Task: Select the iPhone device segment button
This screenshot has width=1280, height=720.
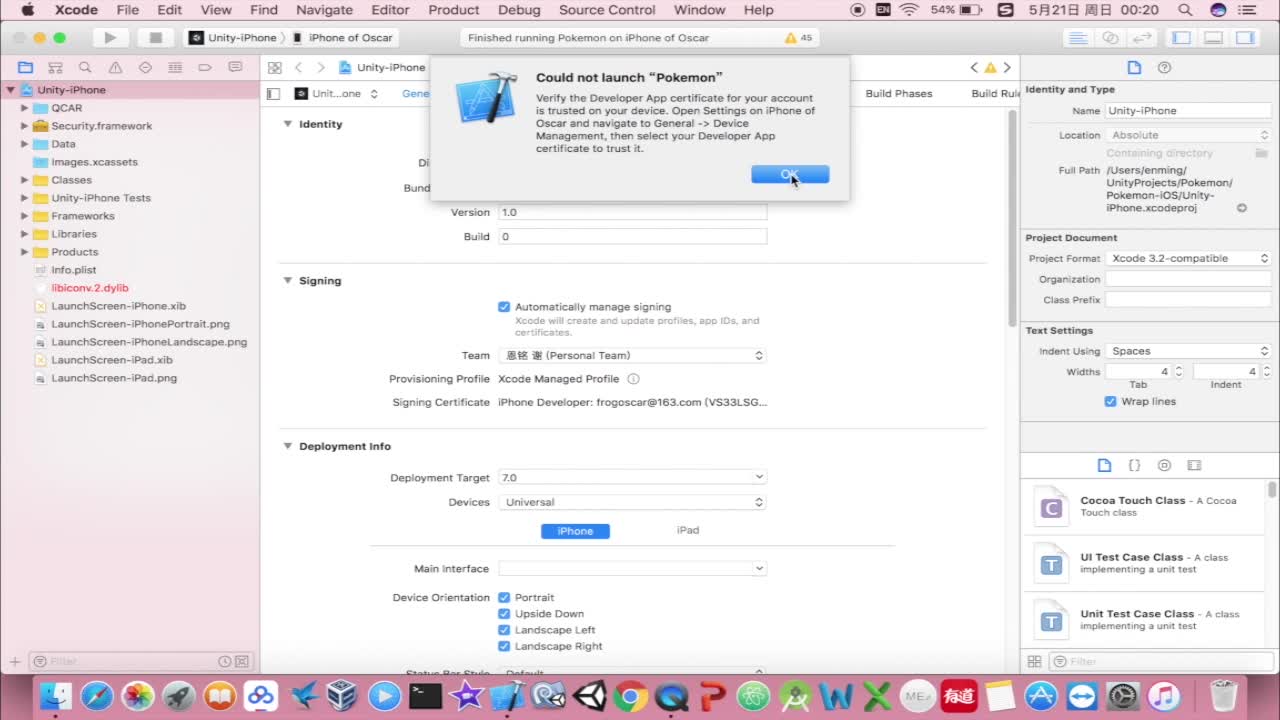Action: (x=575, y=531)
